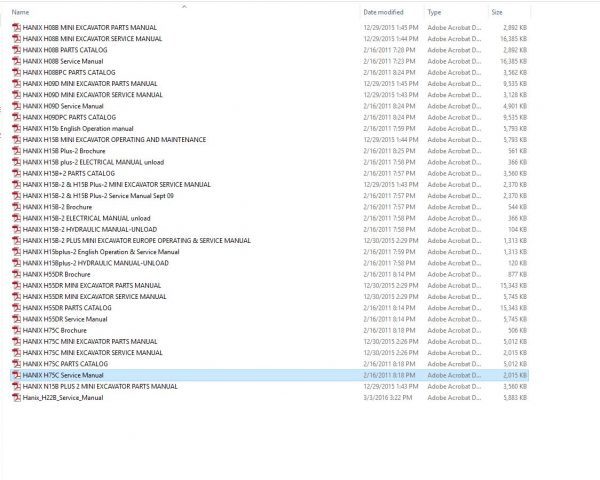Click PDF icon of H15B-2 HYDRAULIC MANUAL-UNLOAD
The width and height of the screenshot is (600, 480).
tap(16, 229)
